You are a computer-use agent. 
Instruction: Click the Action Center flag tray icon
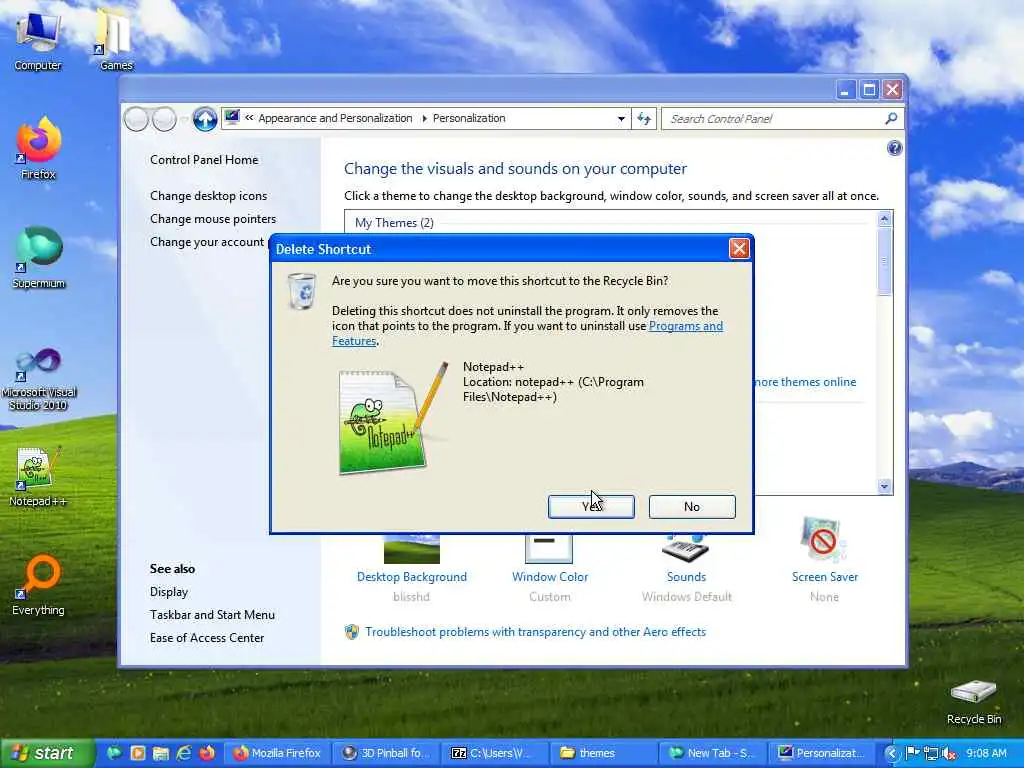tap(912, 754)
